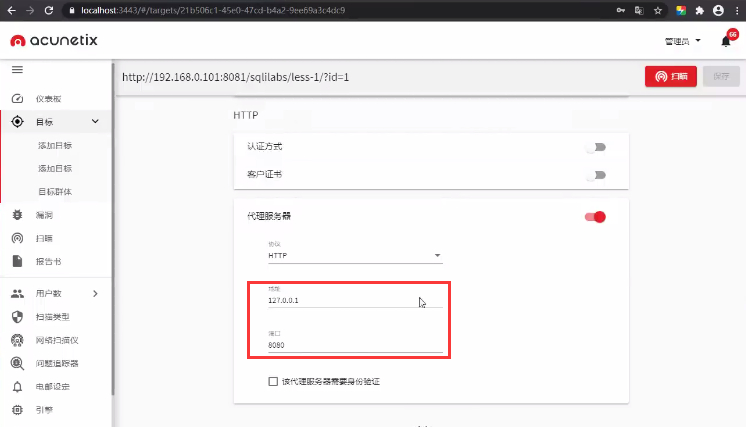Screen dimensions: 746x427
Task: Collapse the hamburger sidebar menu
Action: click(17, 69)
